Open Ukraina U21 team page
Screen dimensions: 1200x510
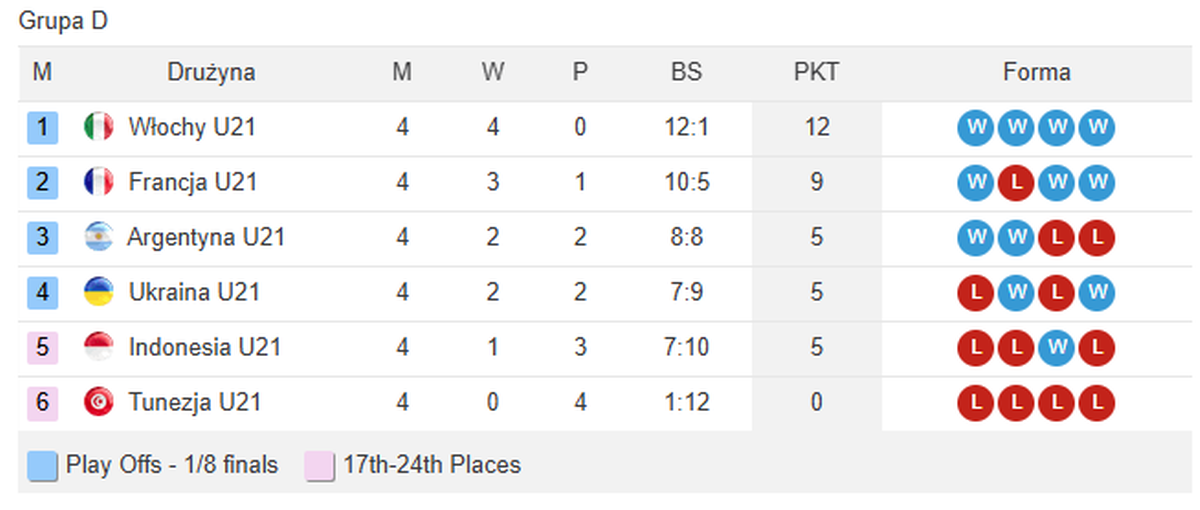194,293
